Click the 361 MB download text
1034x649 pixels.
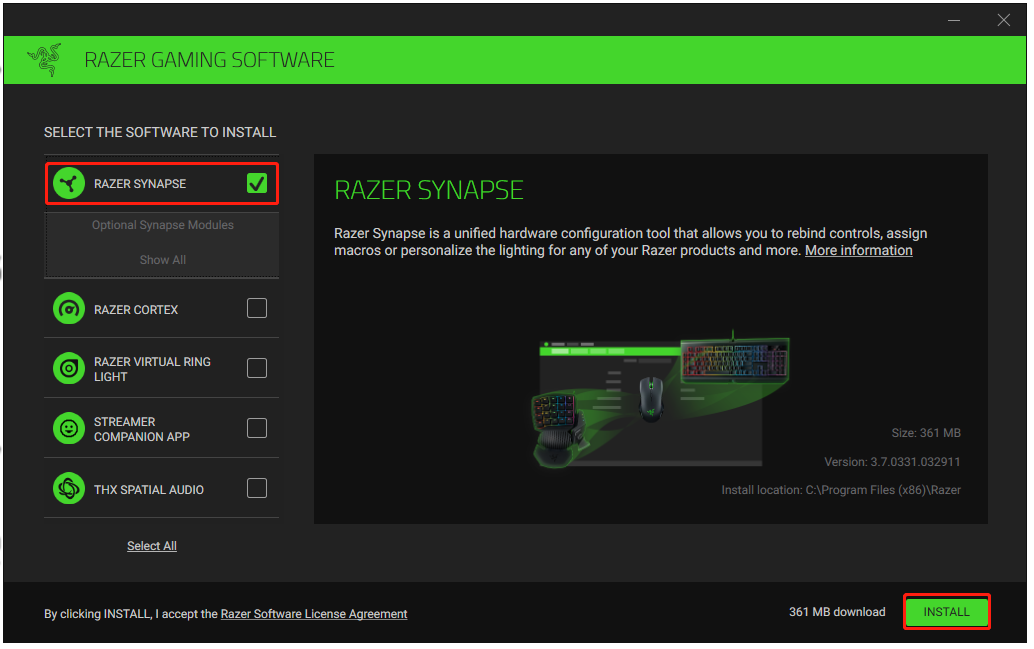tap(837, 613)
